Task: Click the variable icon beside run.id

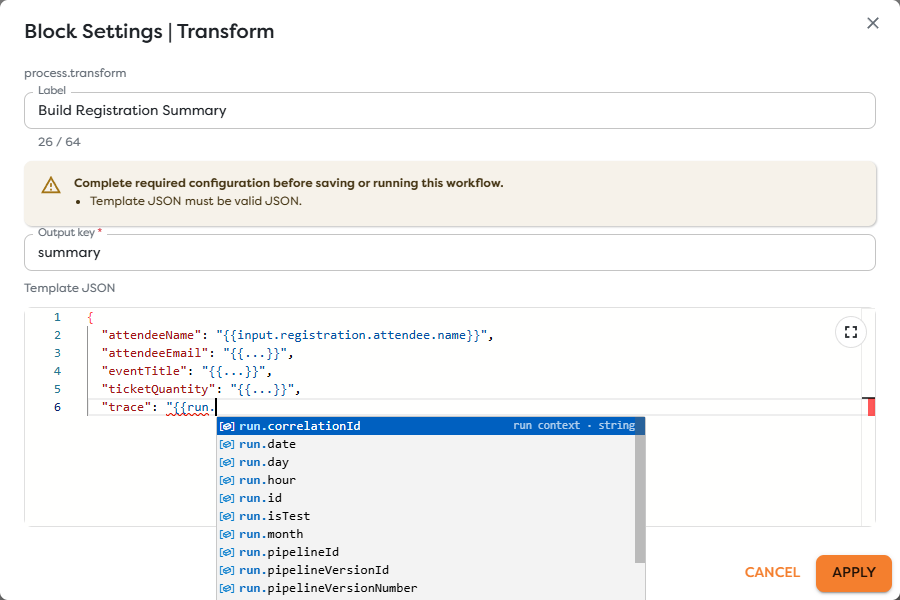Action: [x=227, y=498]
